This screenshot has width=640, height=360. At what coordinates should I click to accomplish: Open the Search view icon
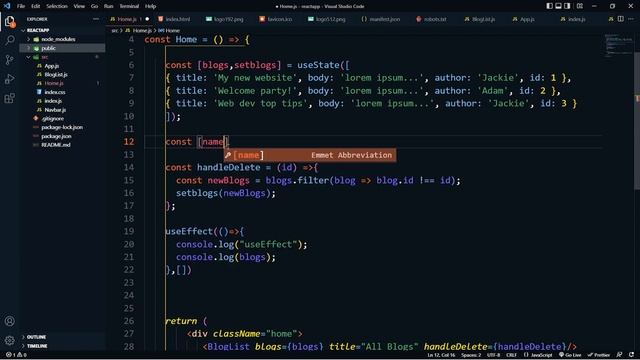point(10,40)
